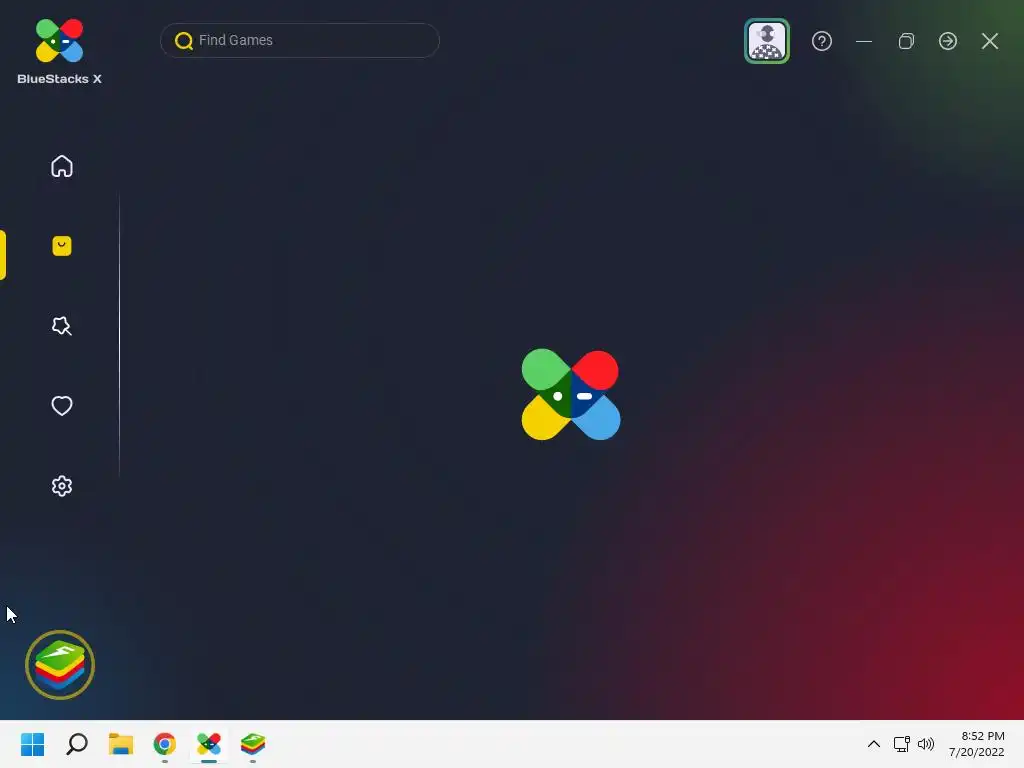
Task: Open Google Chrome from taskbar
Action: point(165,744)
